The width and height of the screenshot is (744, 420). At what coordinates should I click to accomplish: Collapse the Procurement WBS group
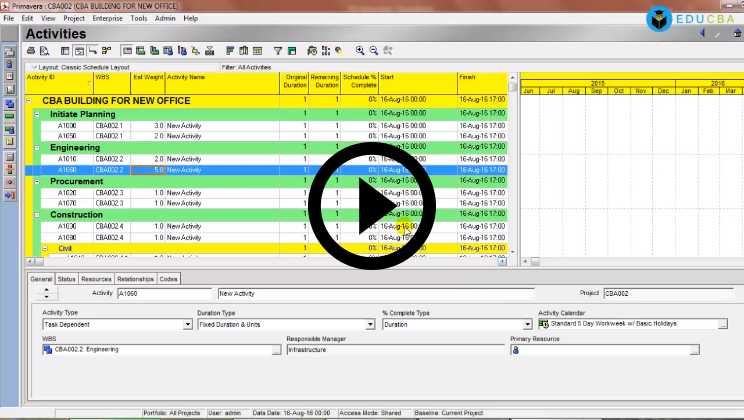(x=37, y=181)
